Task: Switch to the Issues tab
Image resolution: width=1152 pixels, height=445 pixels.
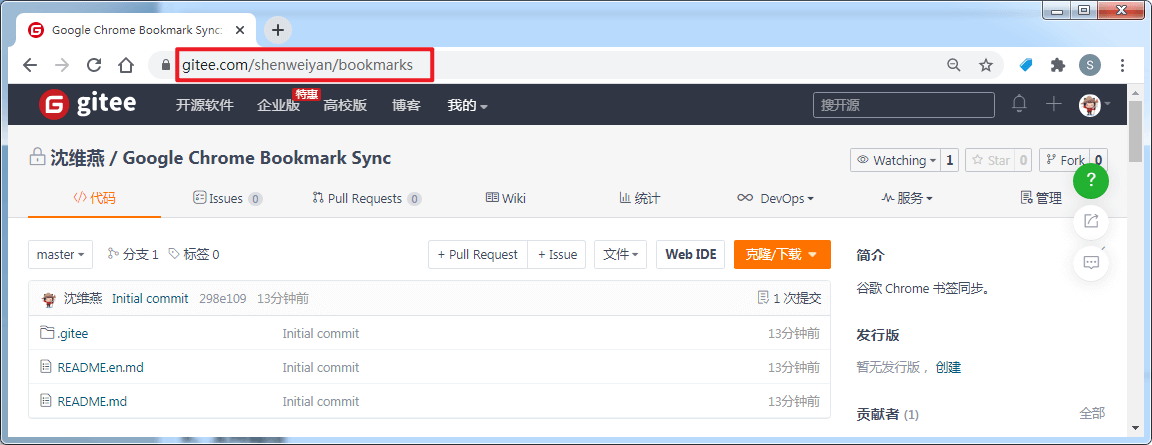Action: [227, 198]
